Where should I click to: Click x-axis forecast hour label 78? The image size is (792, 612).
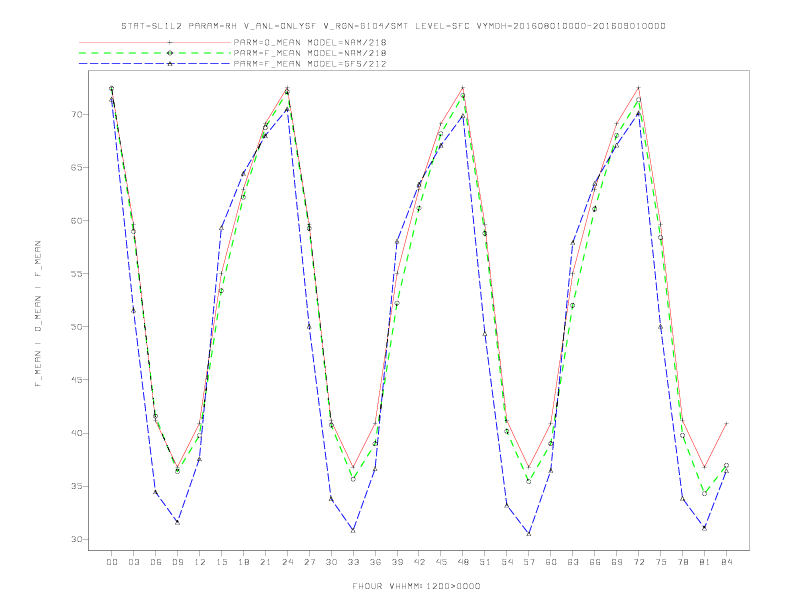pos(682,562)
